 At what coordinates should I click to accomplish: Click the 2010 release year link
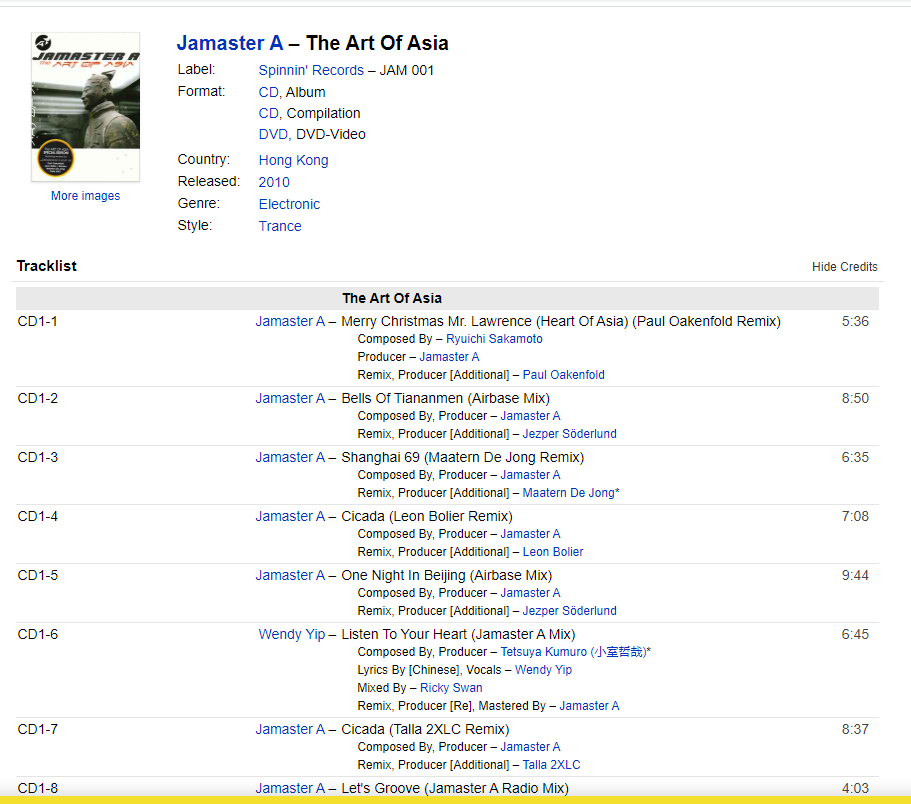coord(274,182)
